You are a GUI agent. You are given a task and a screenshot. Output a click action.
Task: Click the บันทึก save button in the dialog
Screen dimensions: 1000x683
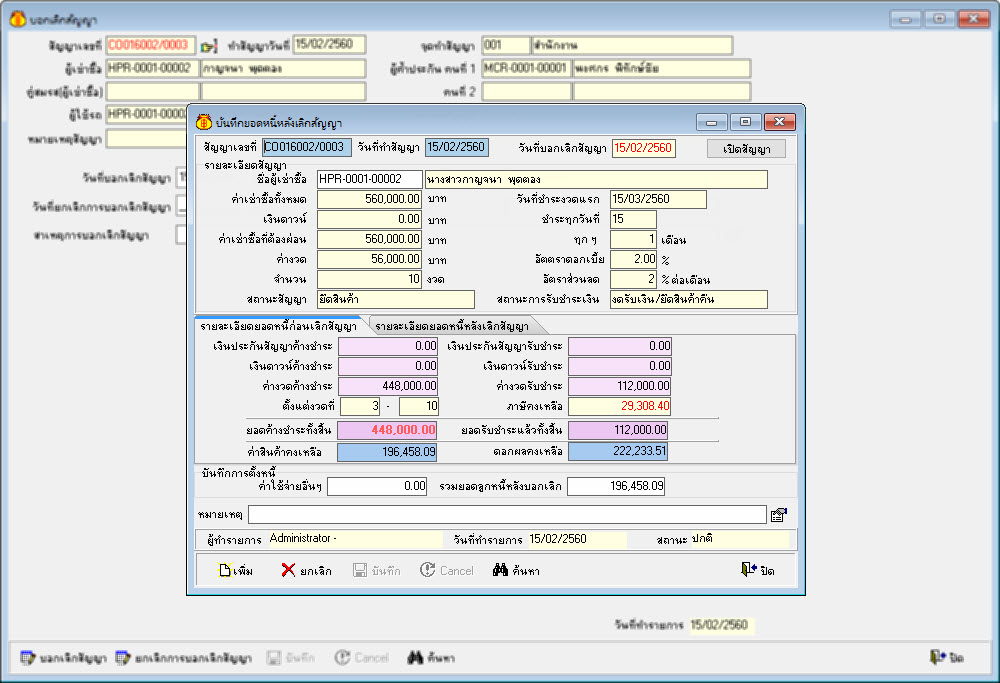point(377,570)
